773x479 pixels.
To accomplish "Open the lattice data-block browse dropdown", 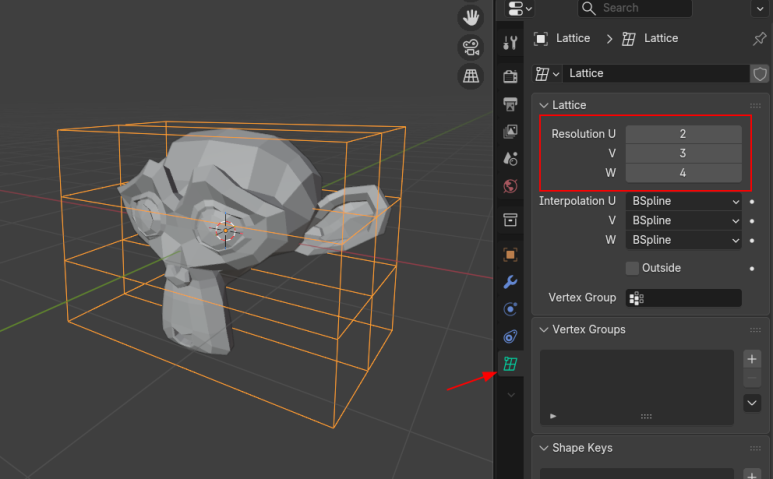I will [547, 73].
